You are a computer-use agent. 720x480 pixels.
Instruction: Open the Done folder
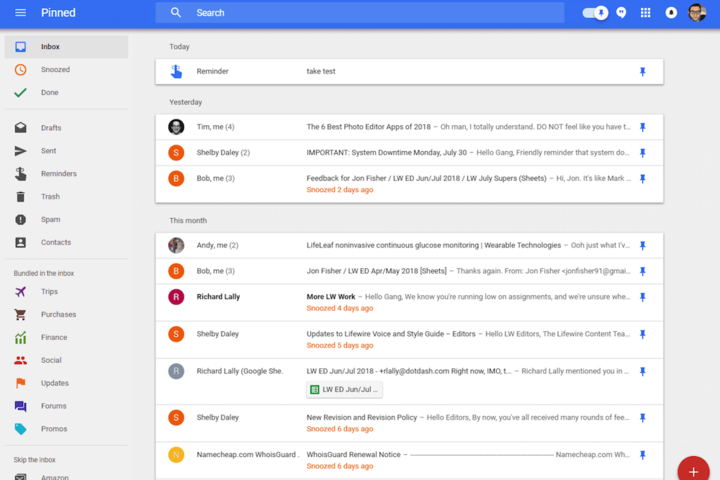pos(67,92)
